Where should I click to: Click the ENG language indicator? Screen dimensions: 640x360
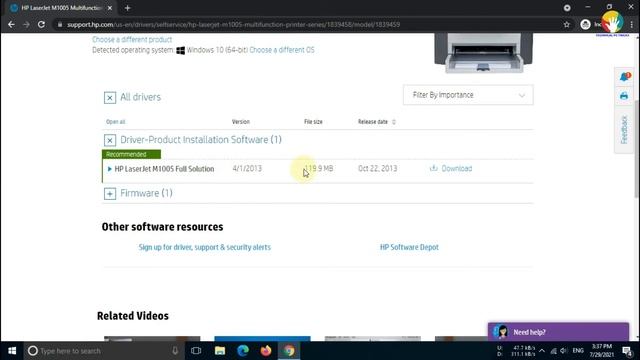pyautogui.click(x=578, y=351)
